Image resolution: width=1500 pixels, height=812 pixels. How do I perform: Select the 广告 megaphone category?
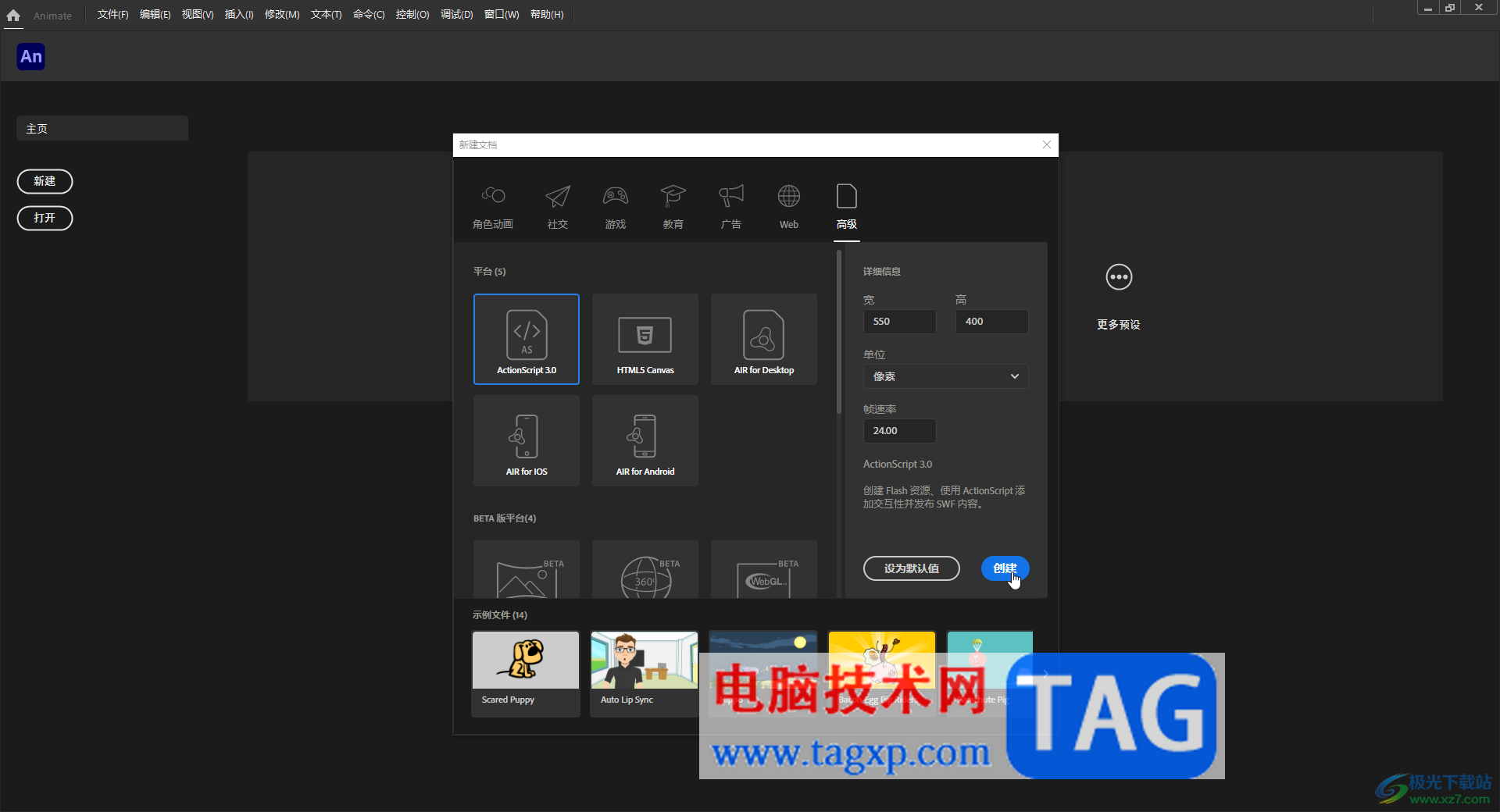[x=731, y=207]
